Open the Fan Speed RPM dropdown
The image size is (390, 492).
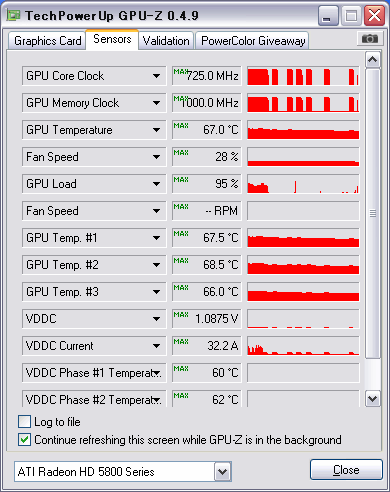click(94, 211)
